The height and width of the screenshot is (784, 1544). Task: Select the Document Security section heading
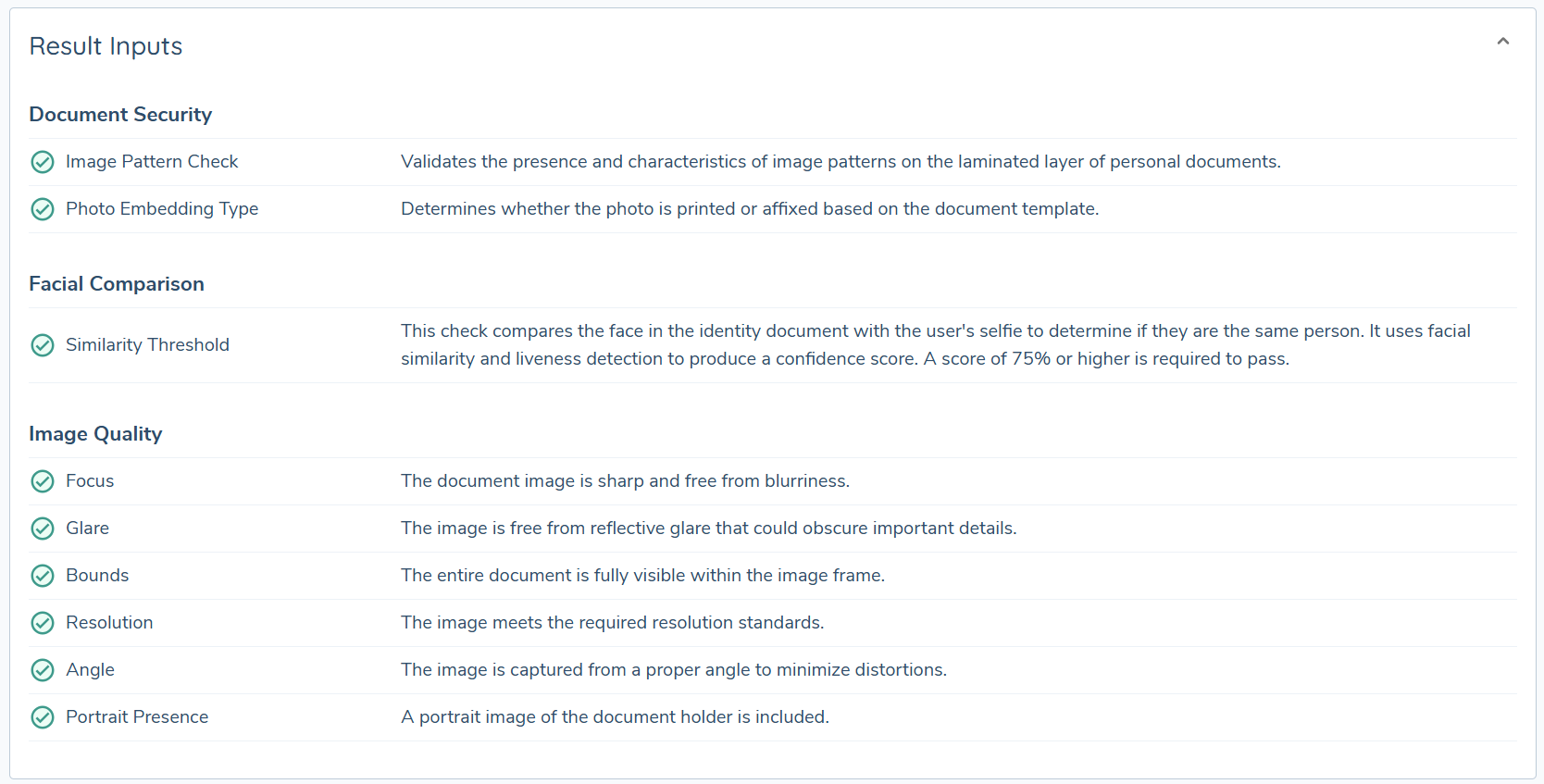coord(120,114)
